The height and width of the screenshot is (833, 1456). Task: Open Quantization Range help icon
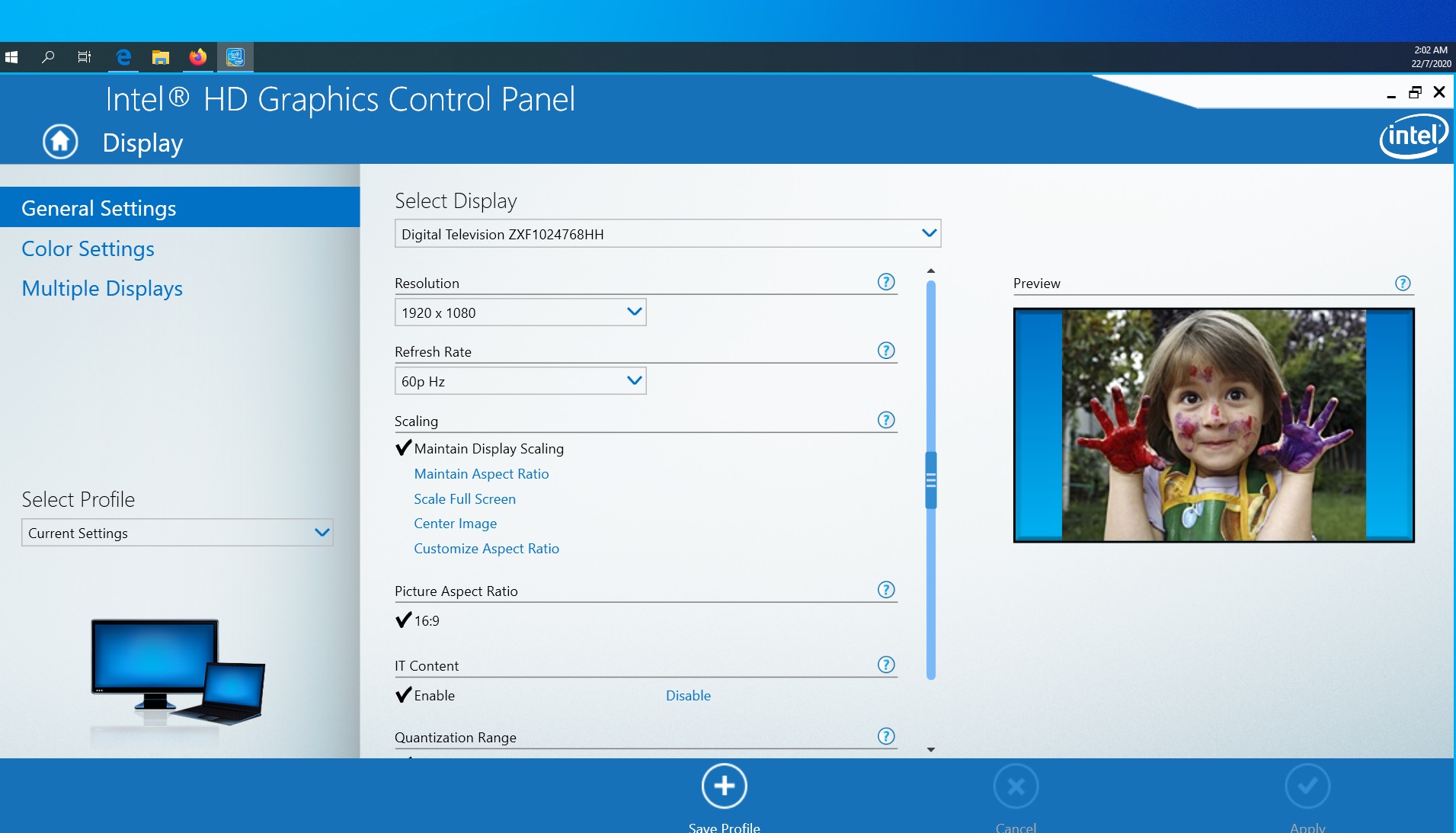click(886, 736)
